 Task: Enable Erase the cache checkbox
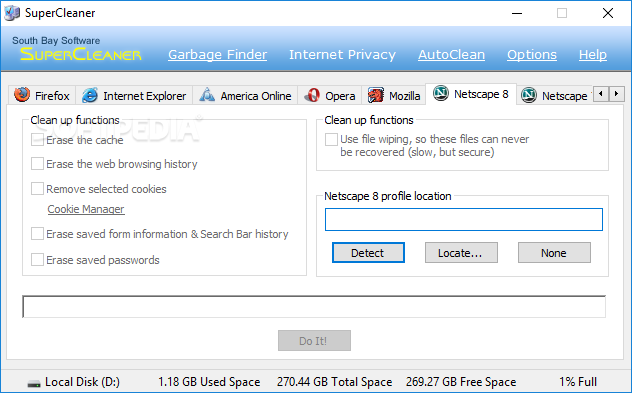pos(37,140)
